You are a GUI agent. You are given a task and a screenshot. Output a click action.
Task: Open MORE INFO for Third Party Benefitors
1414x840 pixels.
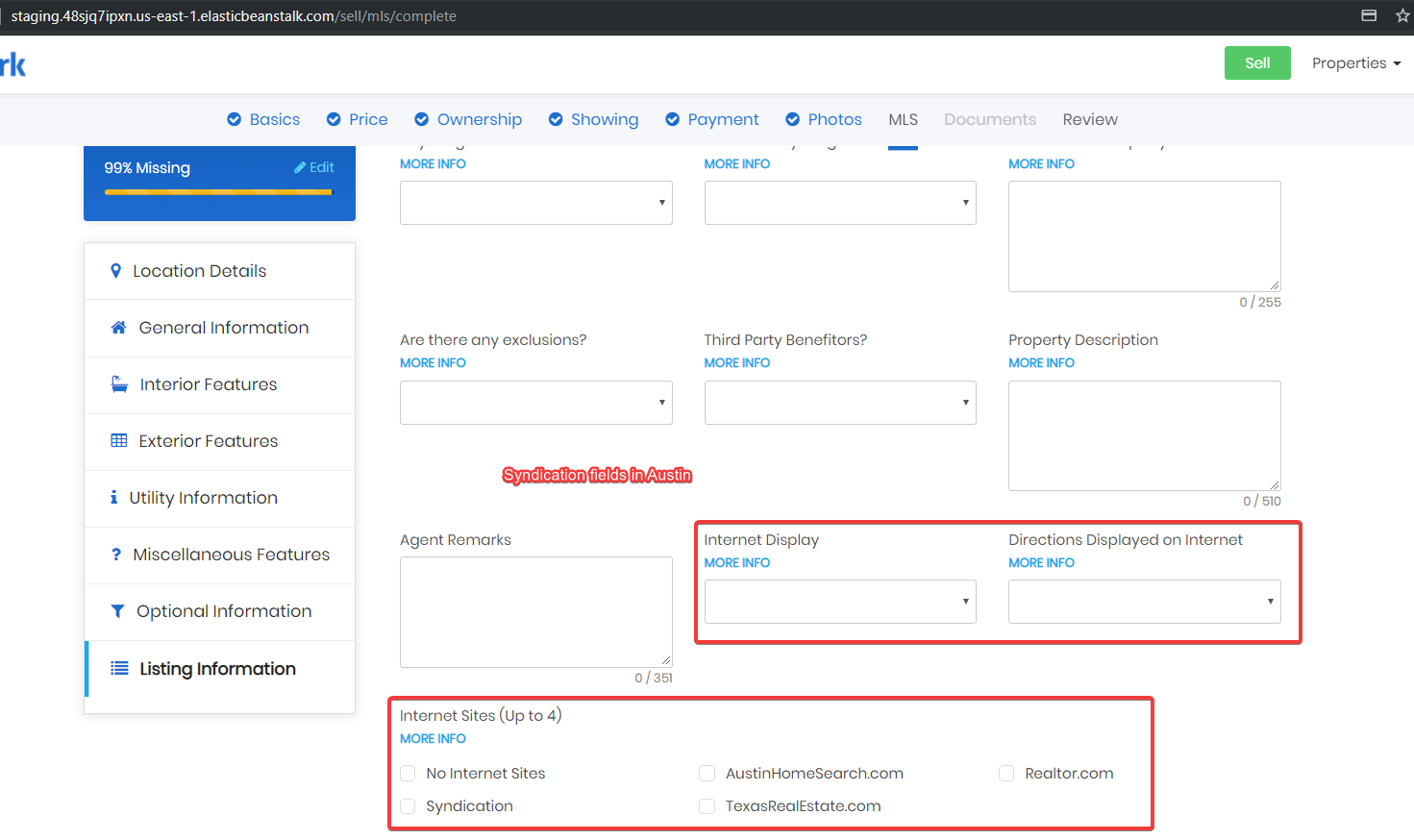(737, 363)
